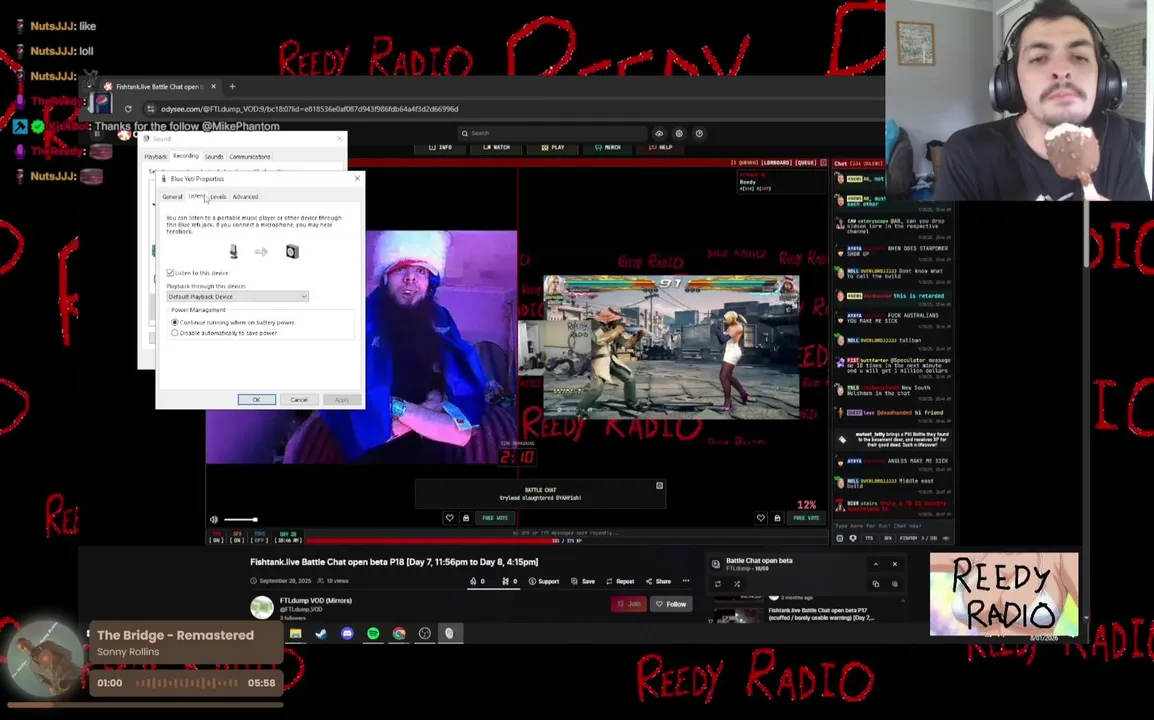Image resolution: width=1154 pixels, height=720 pixels.
Task: Toggle Listen to this device checkbox
Action: tap(171, 272)
